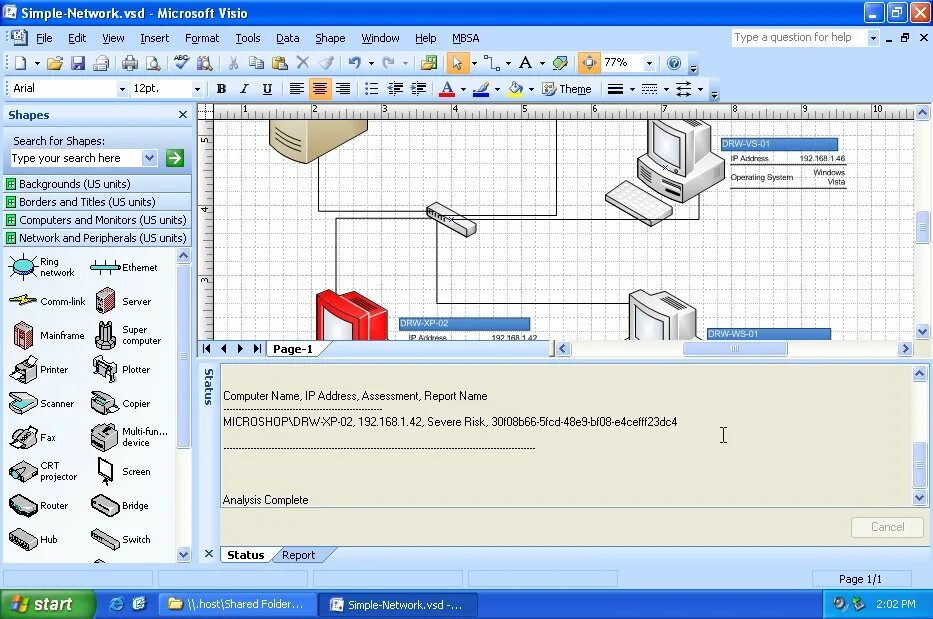Click the Format Painter icon
The image size is (933, 619).
[326, 62]
